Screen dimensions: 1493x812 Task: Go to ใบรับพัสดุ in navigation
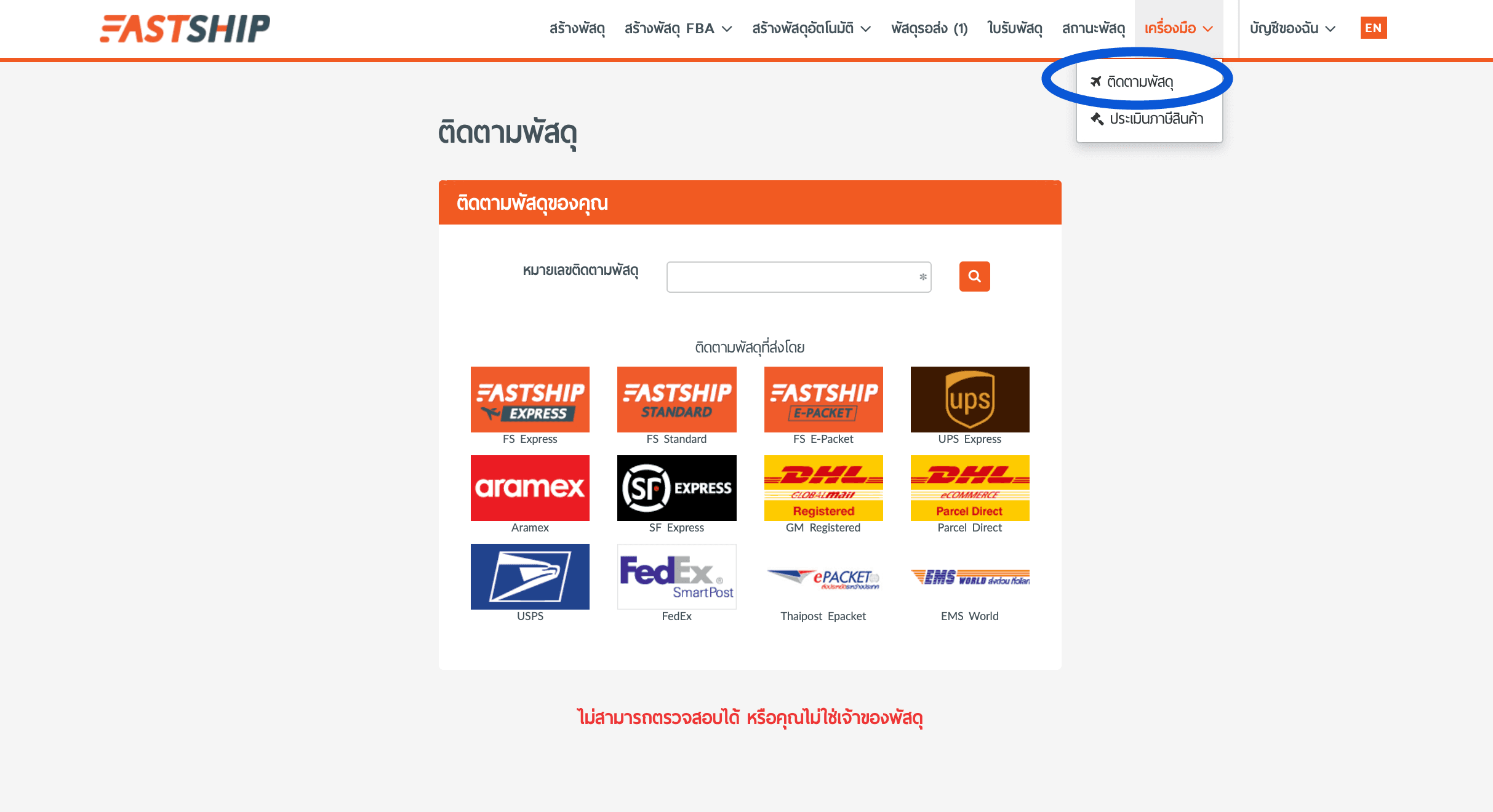point(1015,28)
